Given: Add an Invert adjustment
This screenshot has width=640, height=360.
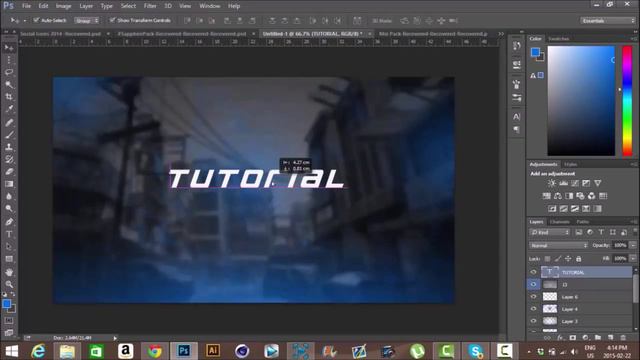Looking at the screenshot, I should pyautogui.click(x=552, y=209).
